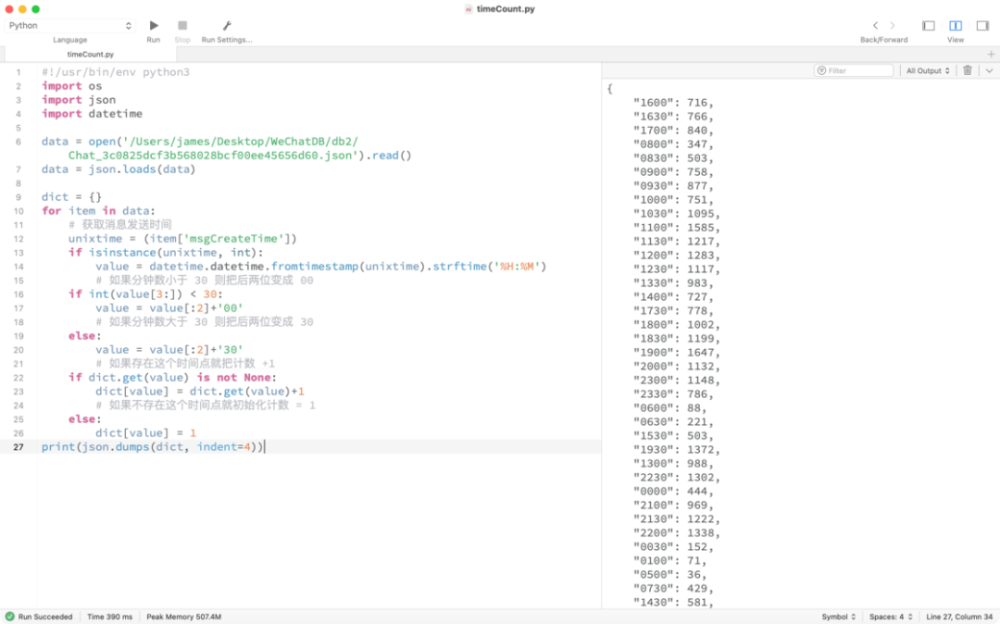Screen dimensions: 1000x624
Task: Click output entry "1930": 1372
Action: 676,450
